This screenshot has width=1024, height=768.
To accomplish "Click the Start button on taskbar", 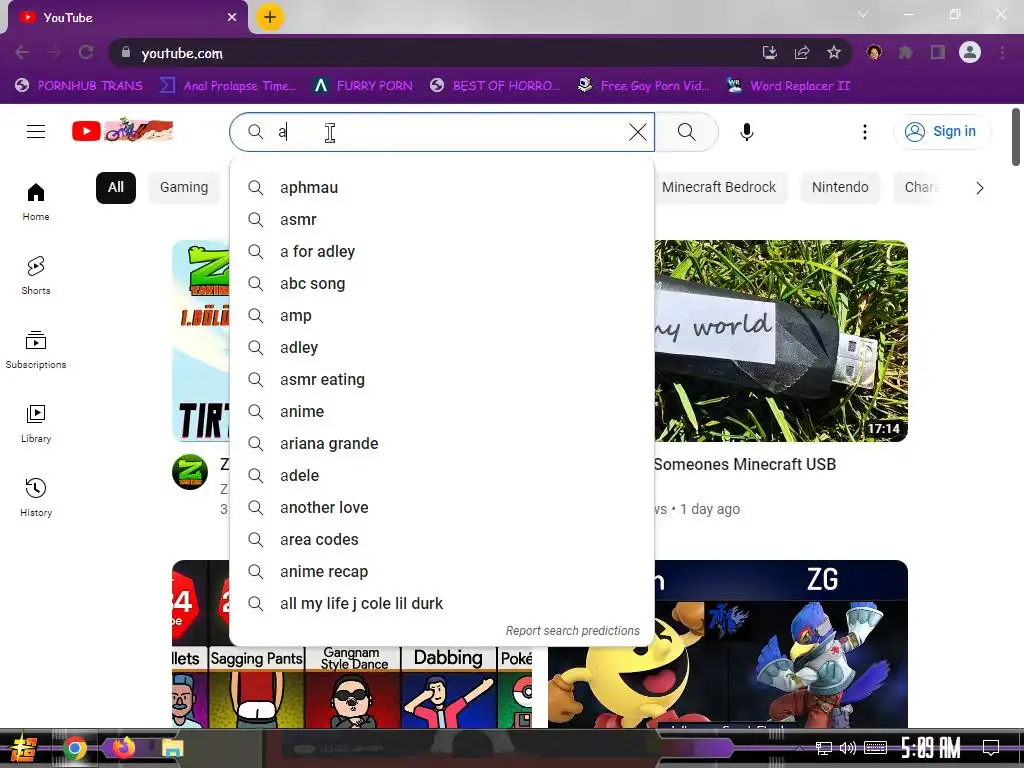I will 23,748.
